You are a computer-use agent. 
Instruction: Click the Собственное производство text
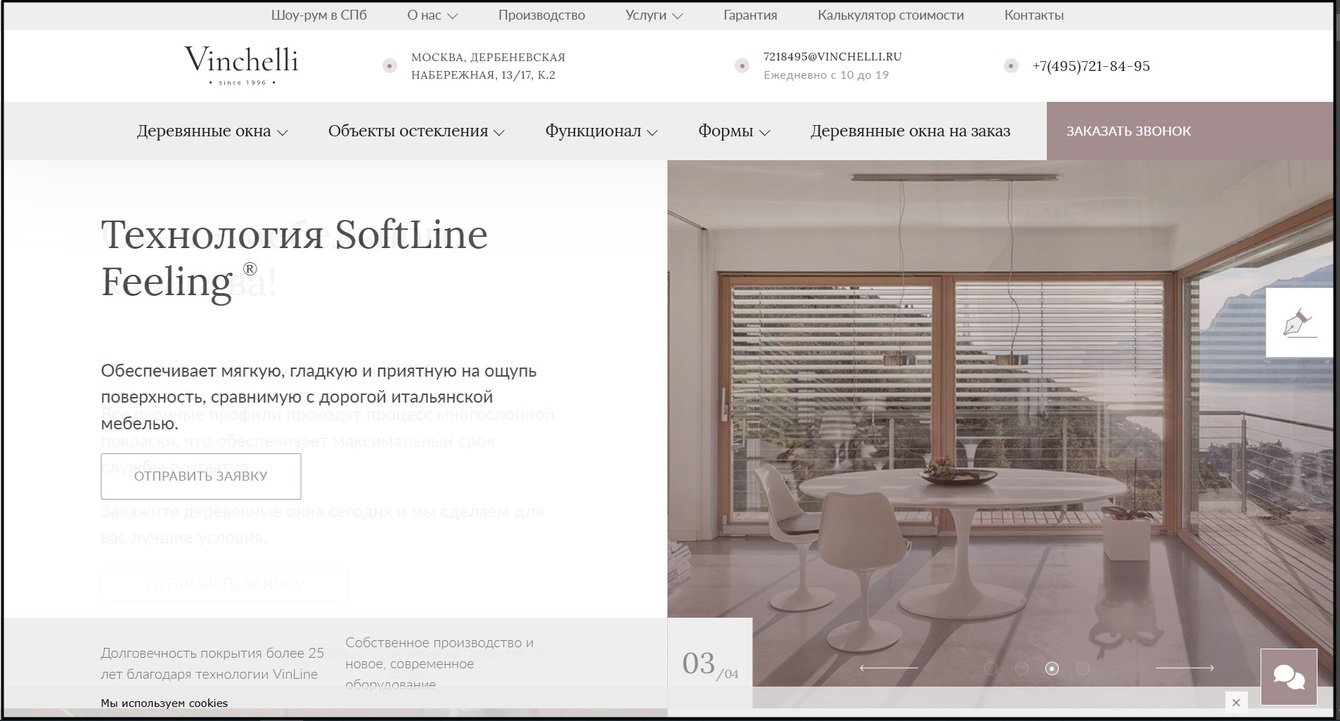click(440, 664)
